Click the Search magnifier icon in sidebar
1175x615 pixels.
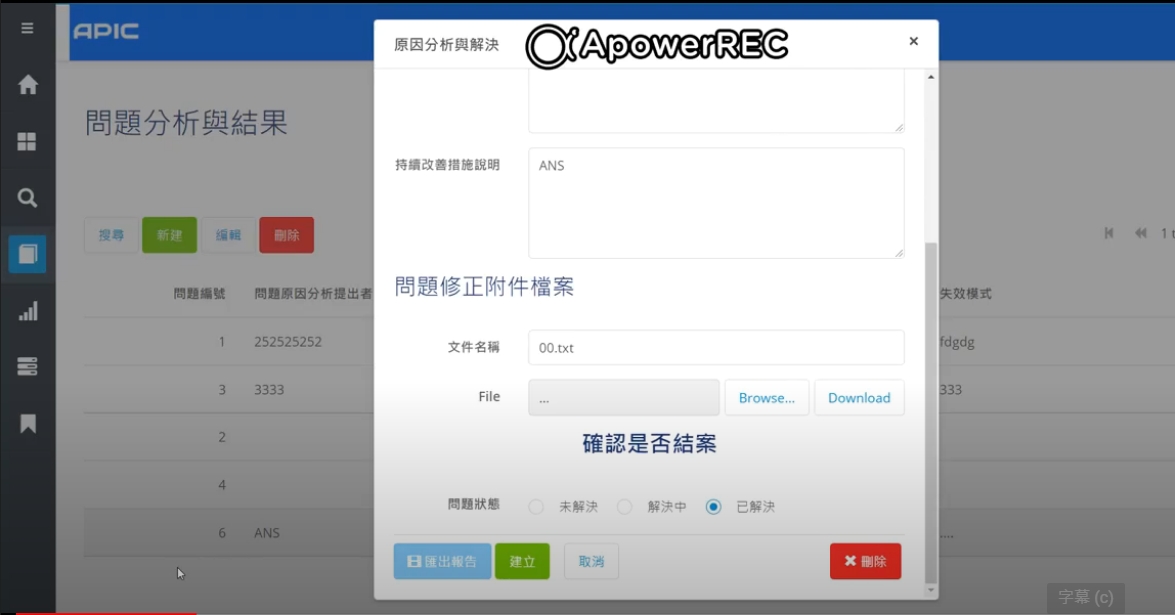[27, 198]
